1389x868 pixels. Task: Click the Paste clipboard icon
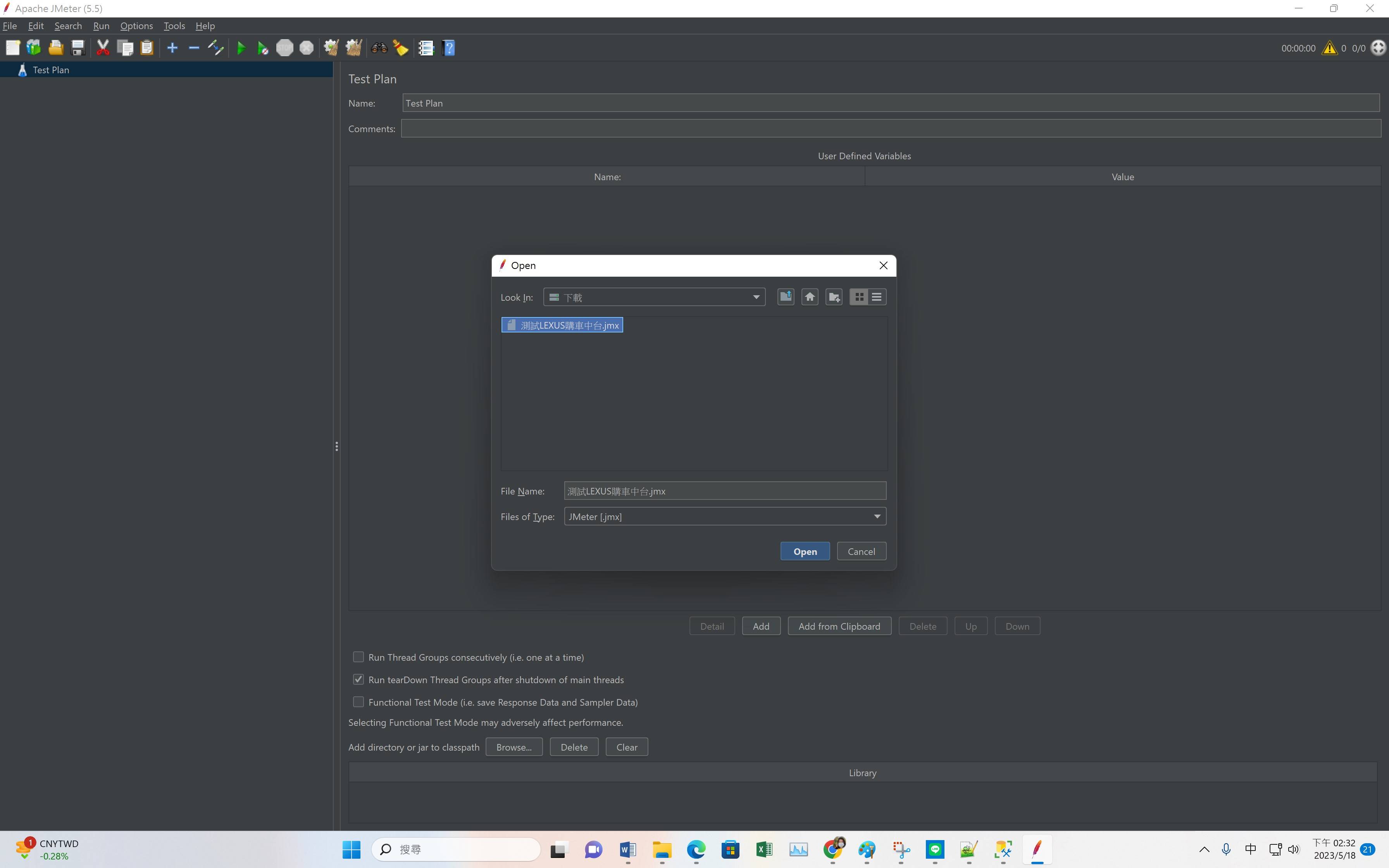(x=147, y=48)
